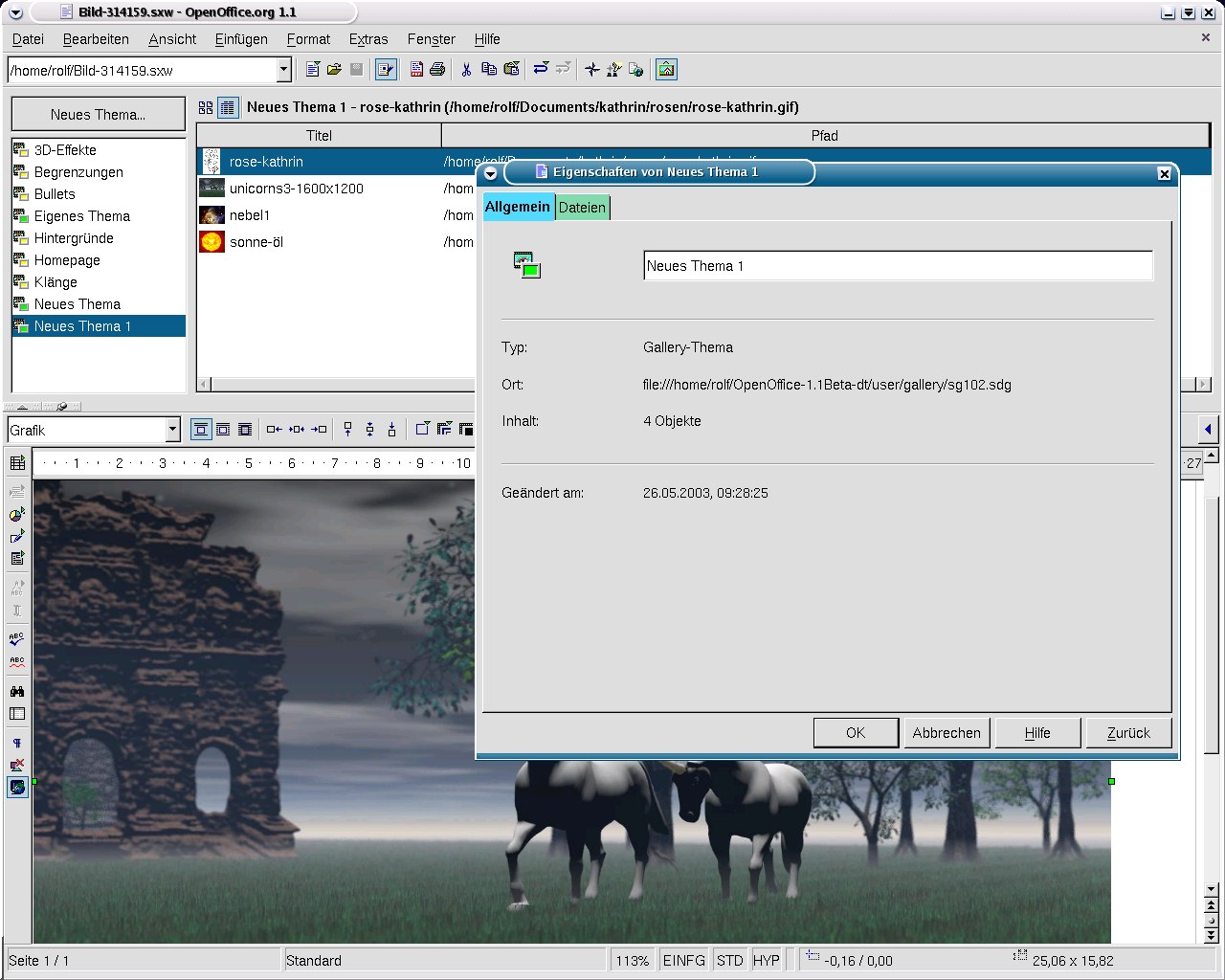Toggle the EINFG insert mode field
1225x980 pixels.
(683, 960)
